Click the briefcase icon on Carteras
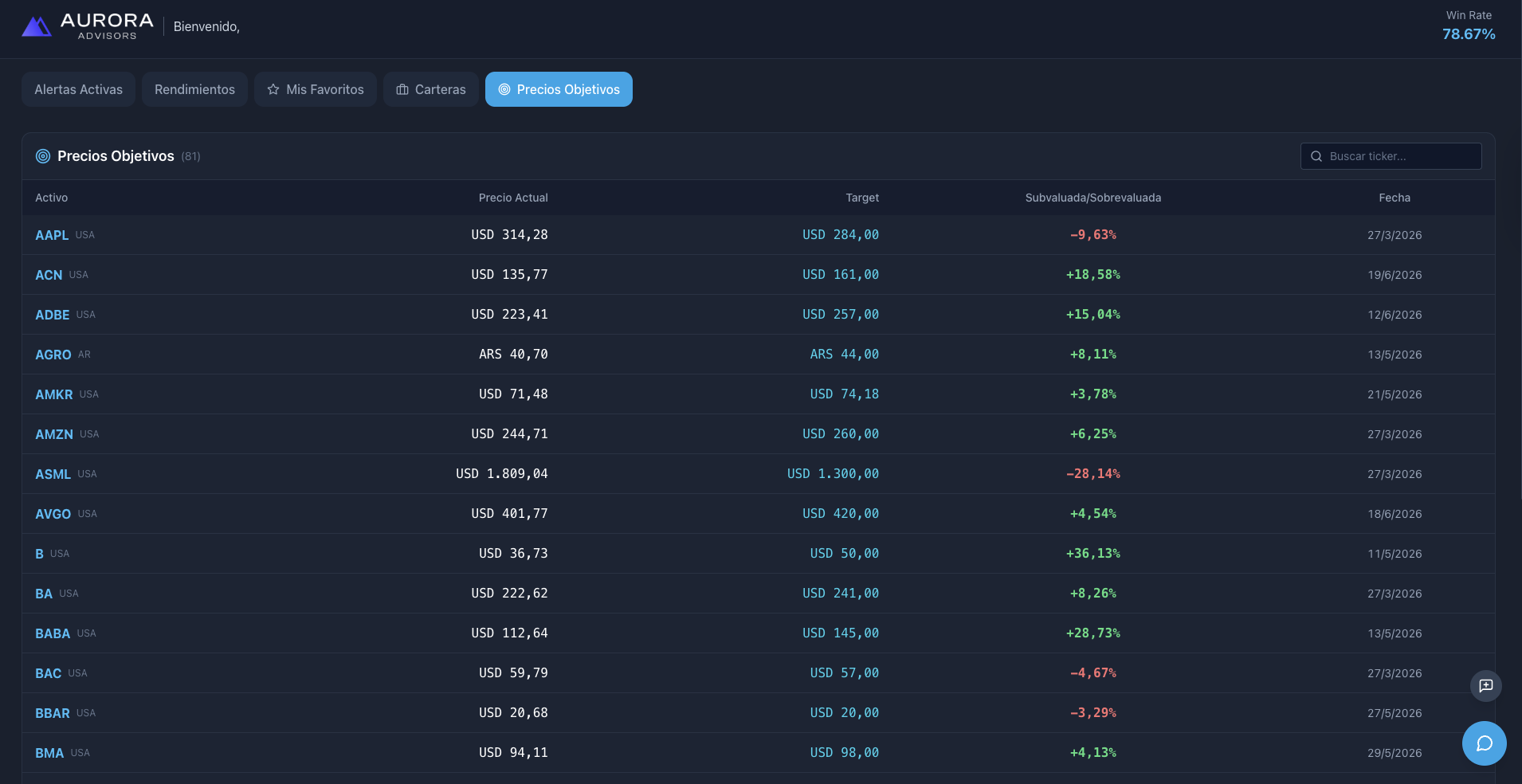Viewport: 1522px width, 784px height. pos(402,89)
